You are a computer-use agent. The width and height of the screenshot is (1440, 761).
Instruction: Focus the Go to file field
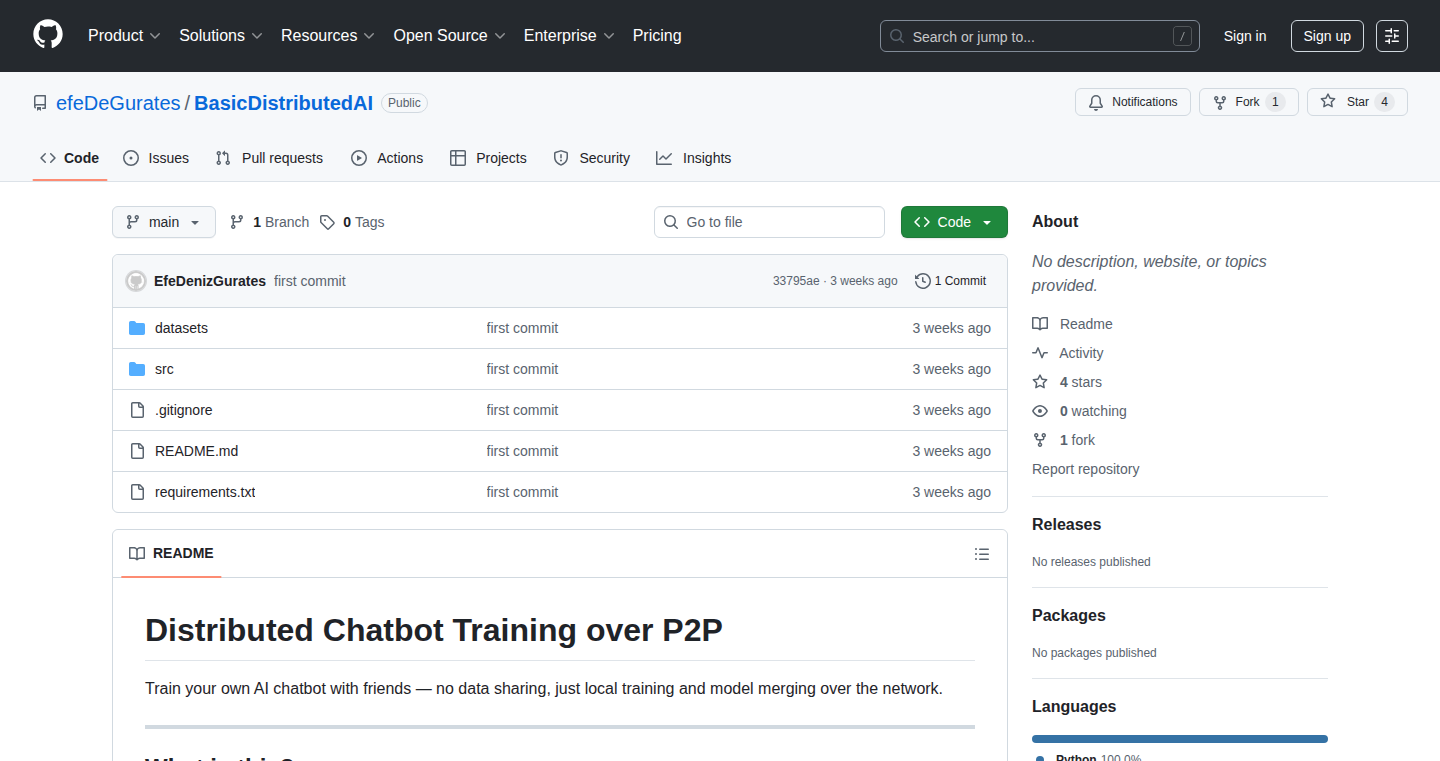tap(769, 222)
